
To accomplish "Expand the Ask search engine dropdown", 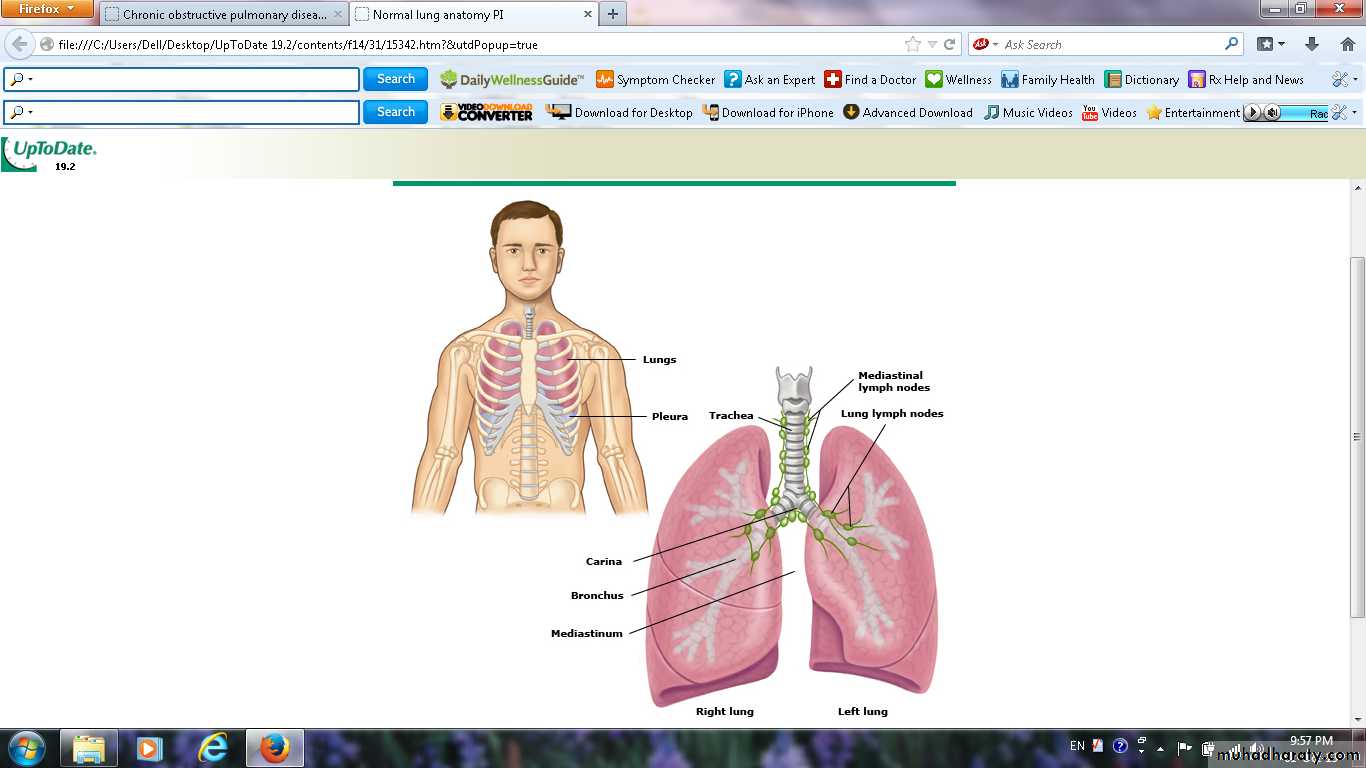I will (x=986, y=45).
